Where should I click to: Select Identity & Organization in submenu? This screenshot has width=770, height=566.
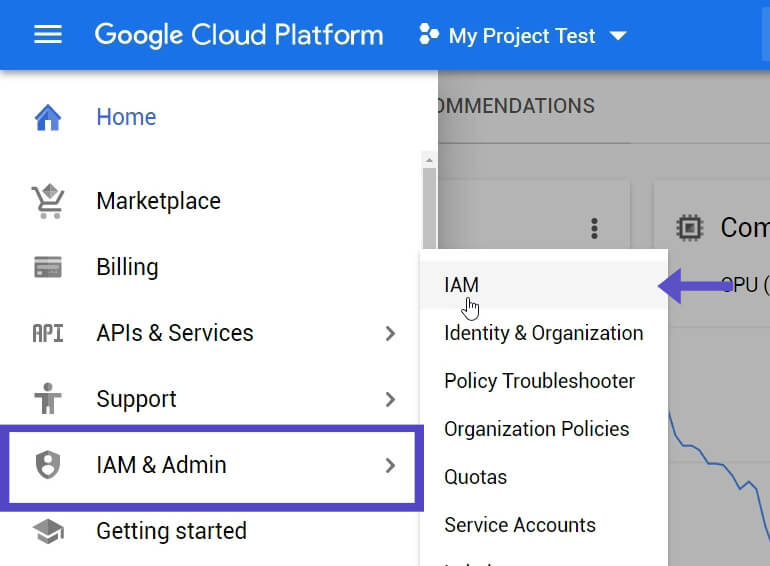point(544,333)
